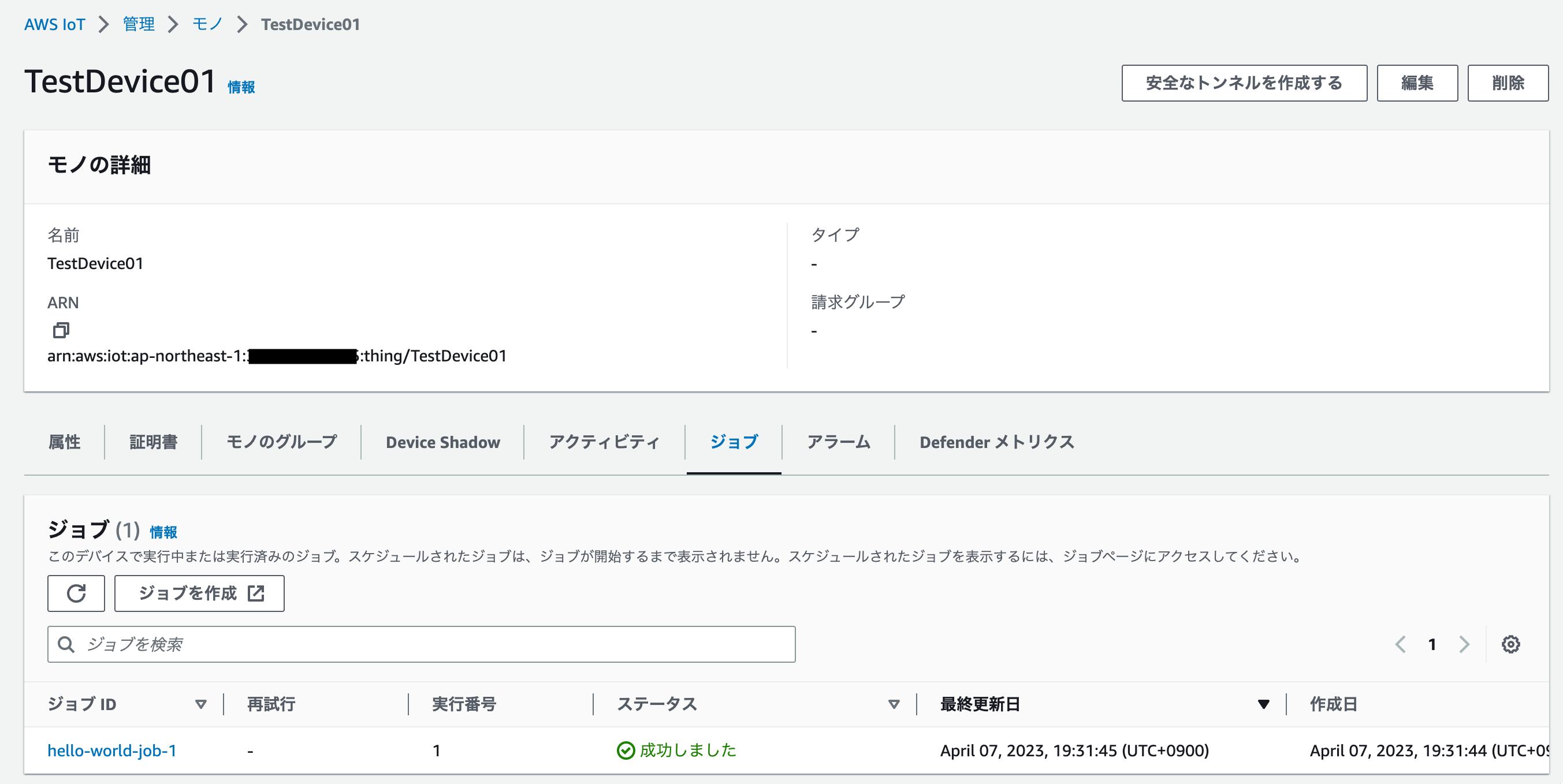Screen dimensions: 1563x784
Task: Click the 情報 link beside TestDevice01 title
Action: click(241, 87)
